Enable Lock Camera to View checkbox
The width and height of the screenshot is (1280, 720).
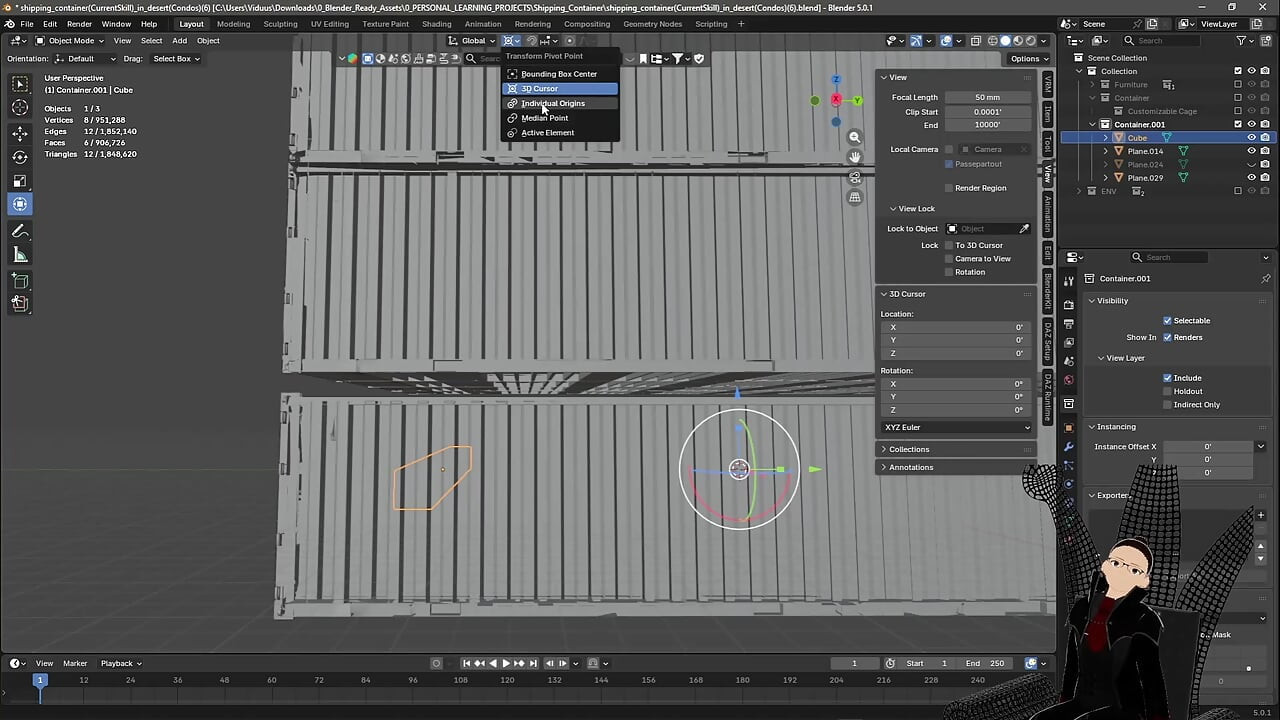(949, 259)
